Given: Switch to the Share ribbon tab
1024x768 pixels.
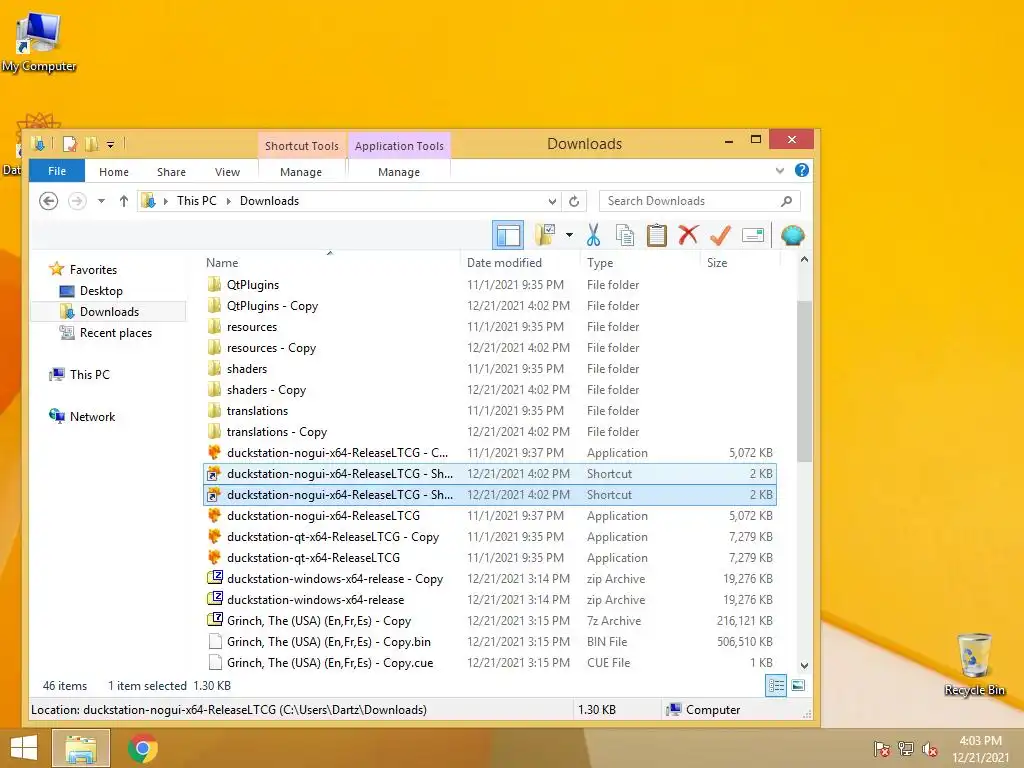Looking at the screenshot, I should click(171, 172).
